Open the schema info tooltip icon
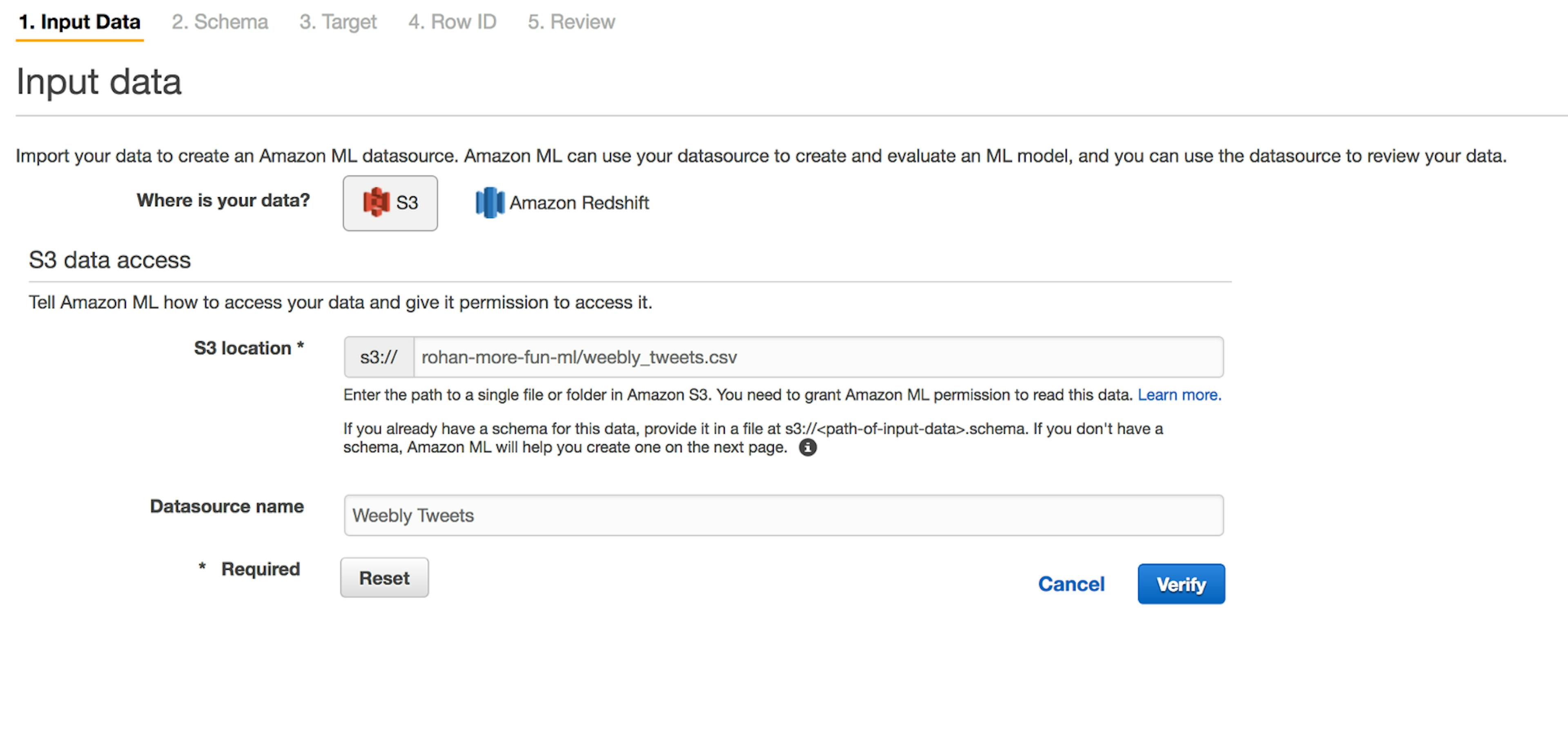 807,447
